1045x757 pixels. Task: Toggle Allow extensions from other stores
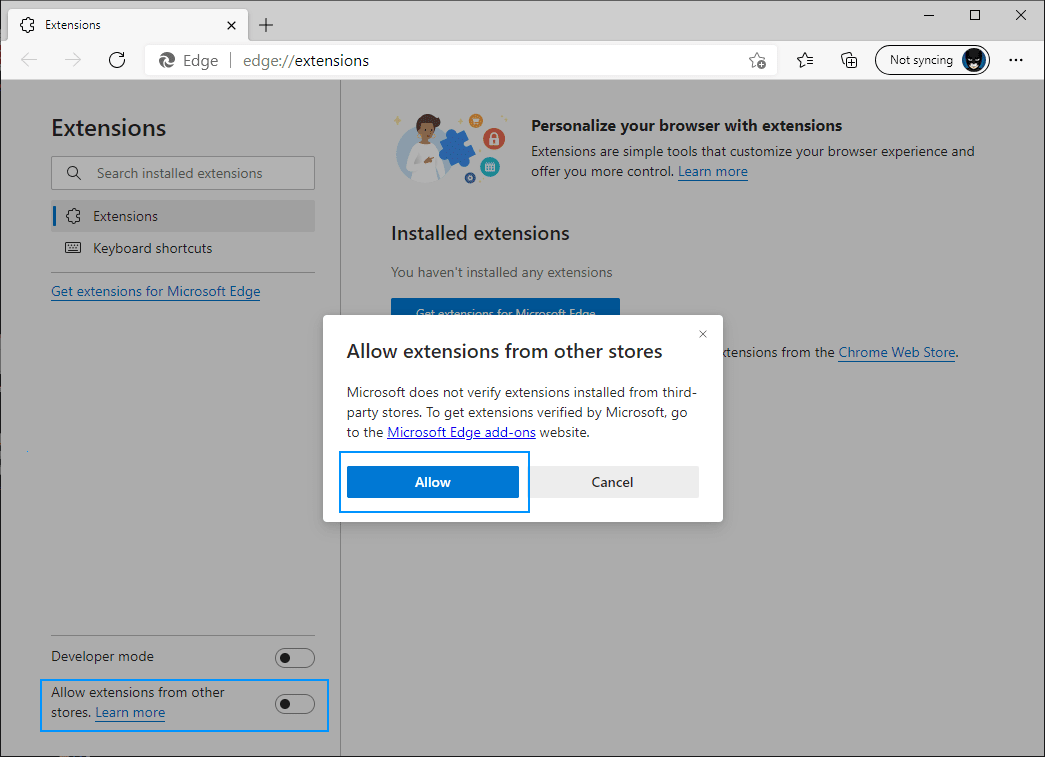click(x=294, y=703)
